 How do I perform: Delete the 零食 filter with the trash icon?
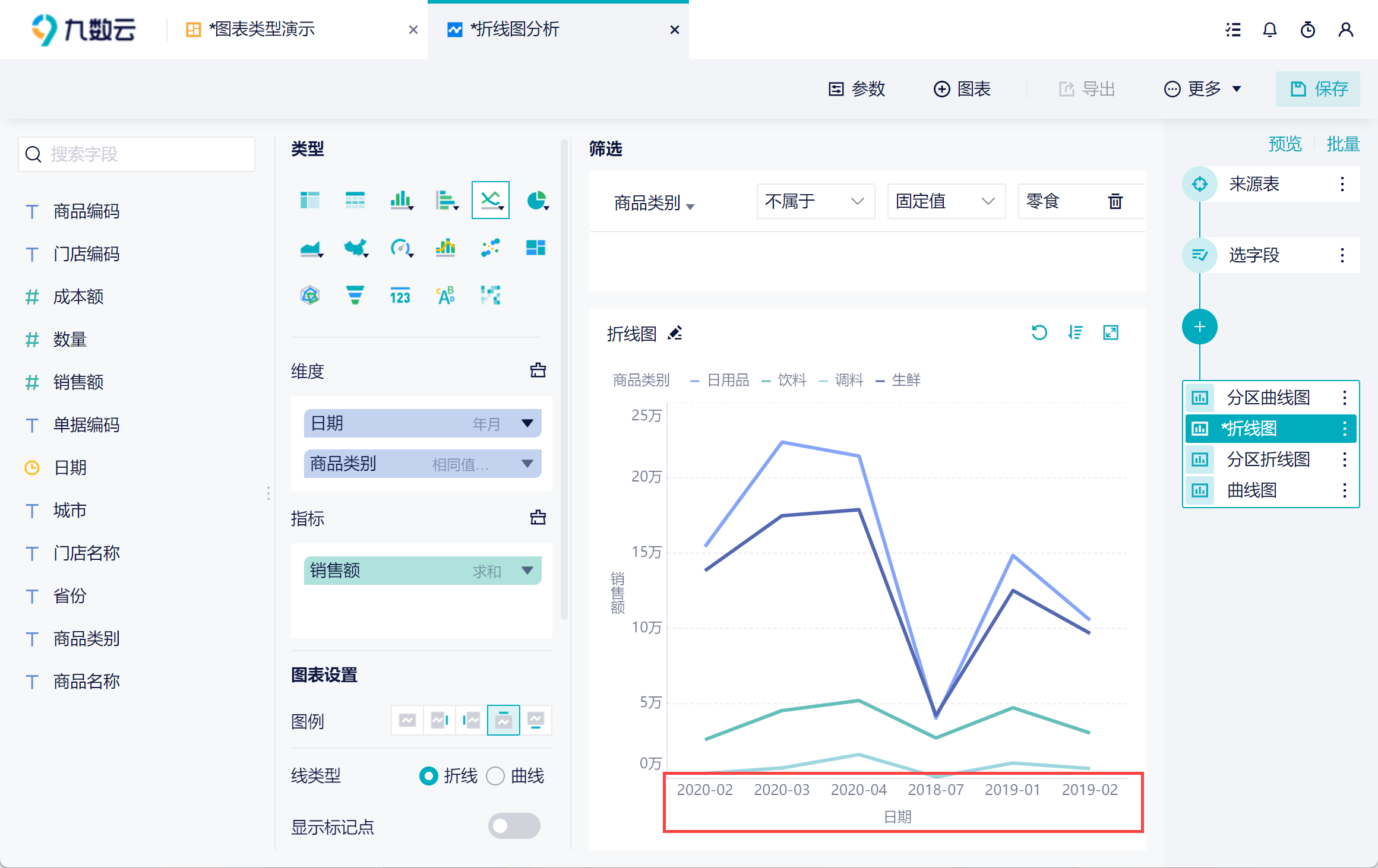1115,202
